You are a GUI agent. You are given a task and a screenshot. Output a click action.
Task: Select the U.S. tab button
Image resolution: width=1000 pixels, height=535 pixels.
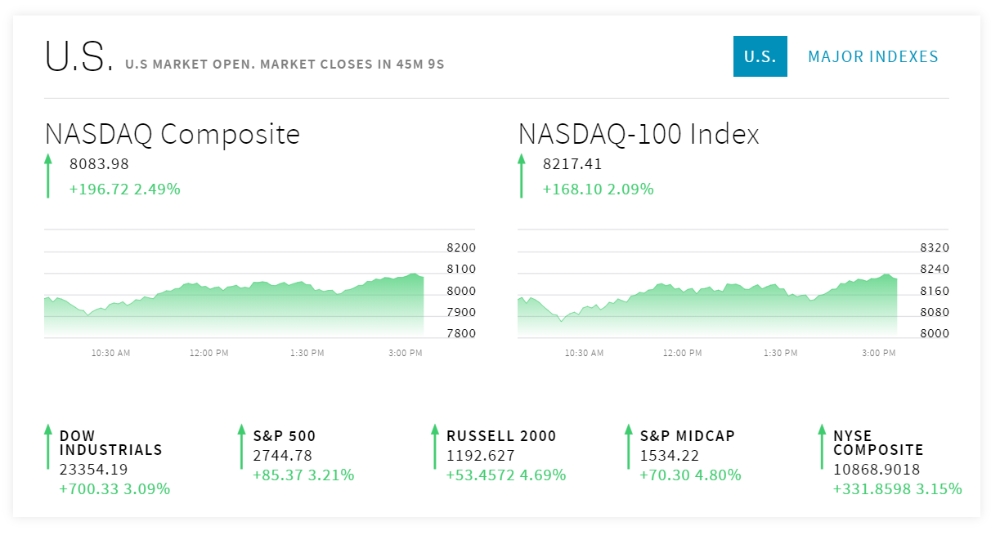[760, 56]
